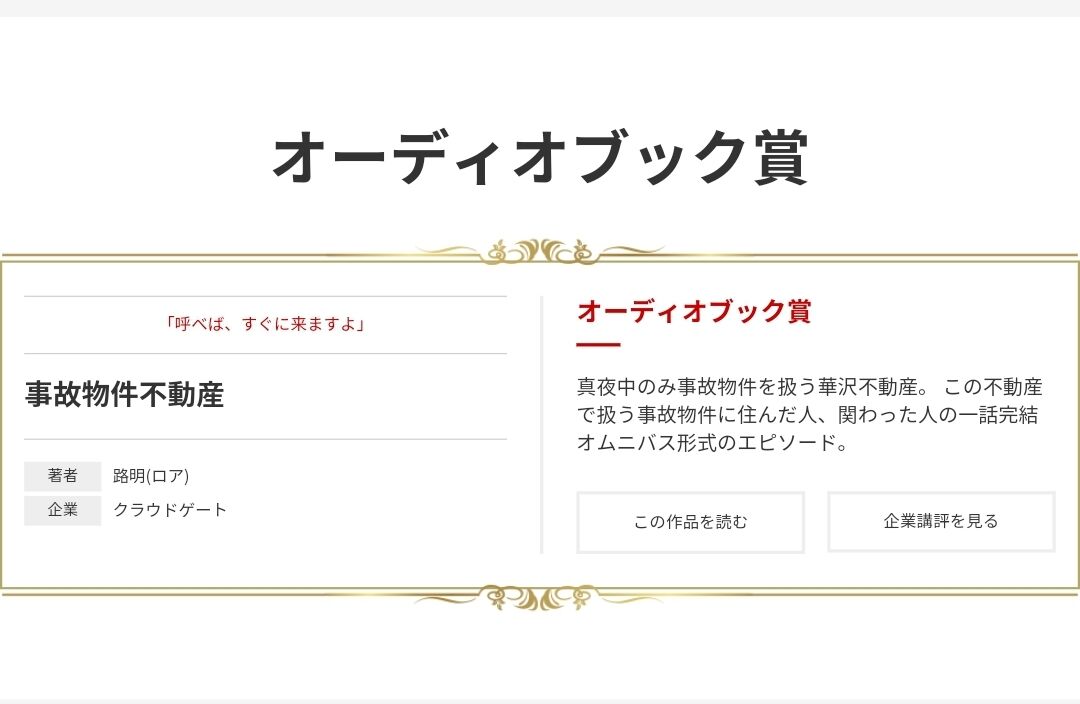
Task: Click the red オーディオブック賞 subheading
Action: tap(694, 311)
